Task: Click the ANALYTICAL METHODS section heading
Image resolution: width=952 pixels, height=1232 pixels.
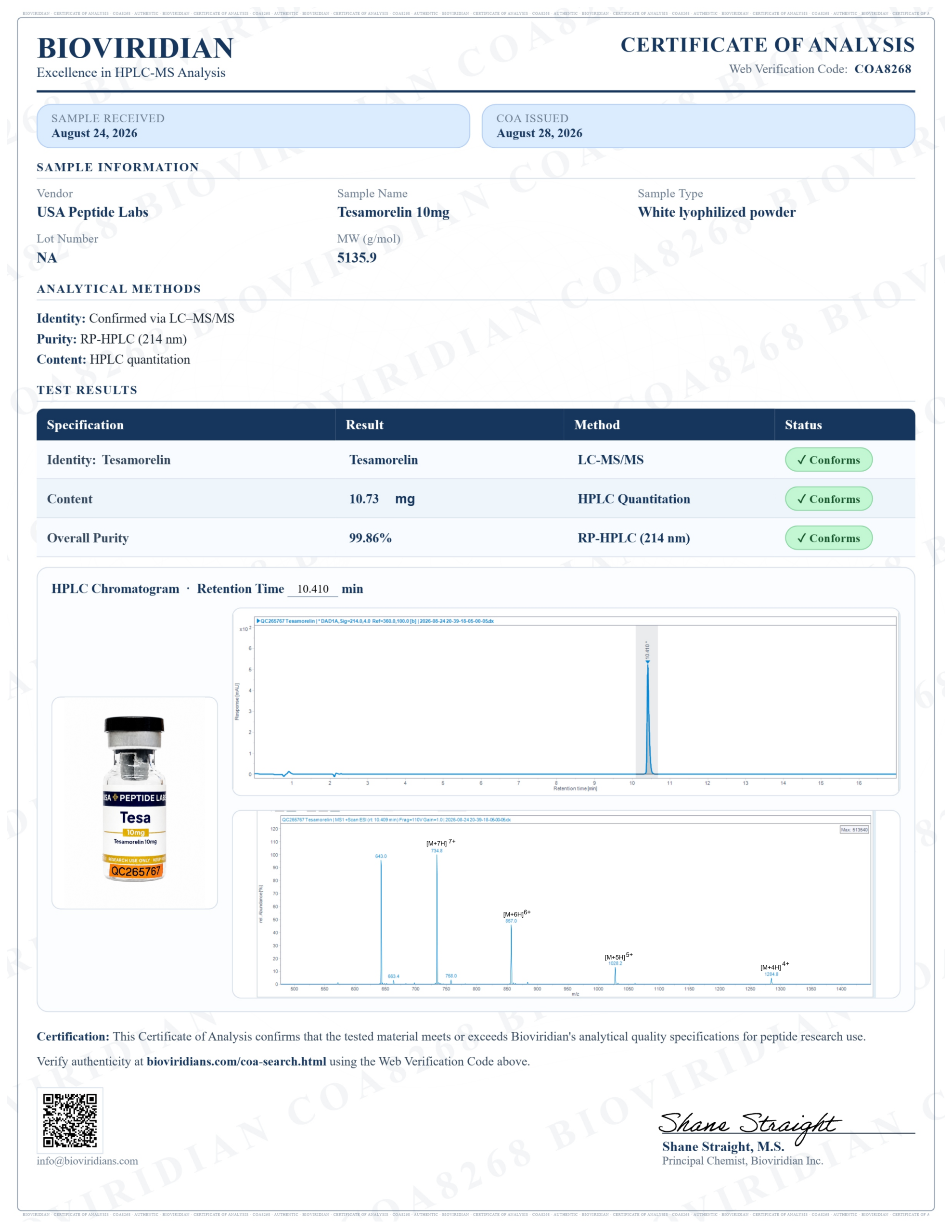Action: (118, 289)
